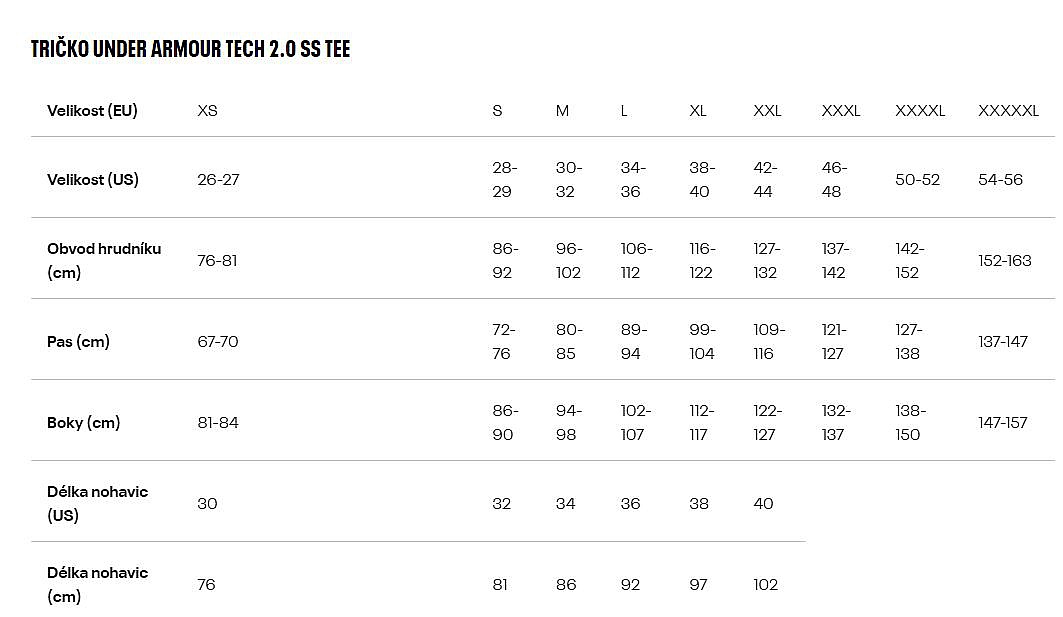Viewport: 1063px width, 617px height.
Task: Click the 'Velikost (US)' row label
Action: click(93, 180)
